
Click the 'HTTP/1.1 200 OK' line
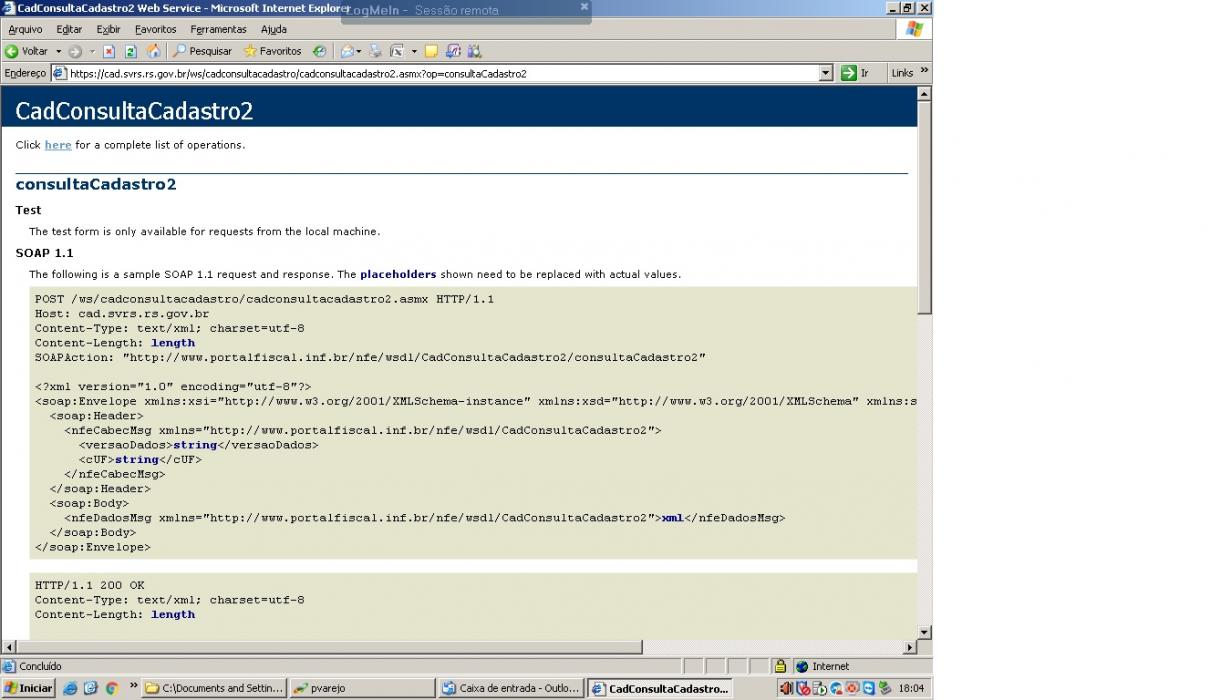tap(90, 586)
